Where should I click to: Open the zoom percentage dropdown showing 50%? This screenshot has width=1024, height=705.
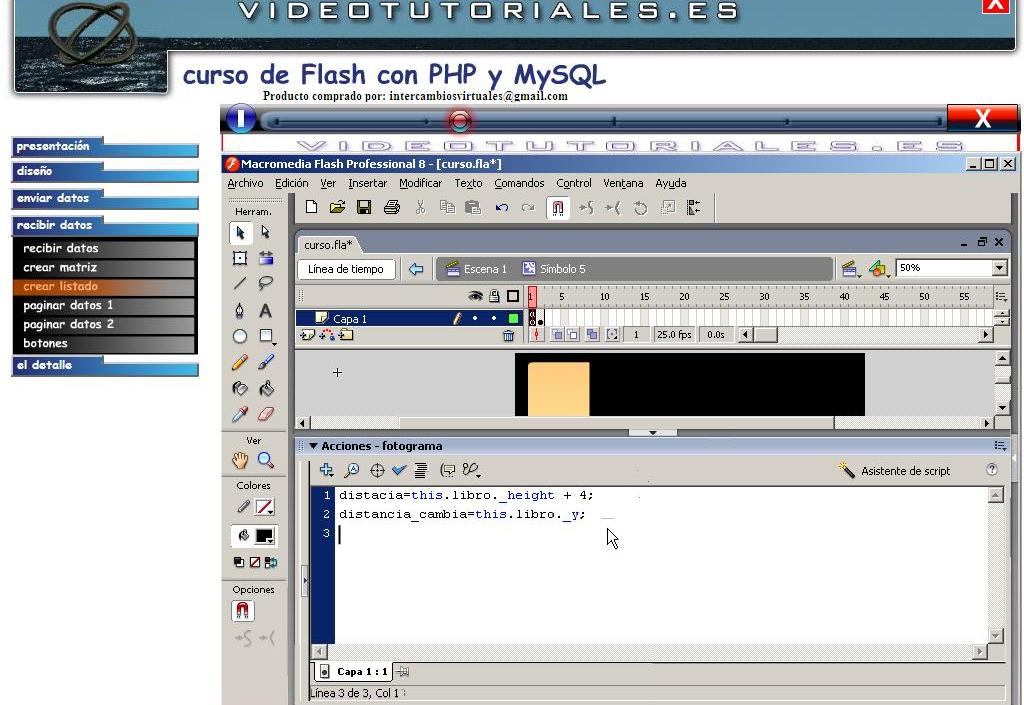pos(1000,268)
